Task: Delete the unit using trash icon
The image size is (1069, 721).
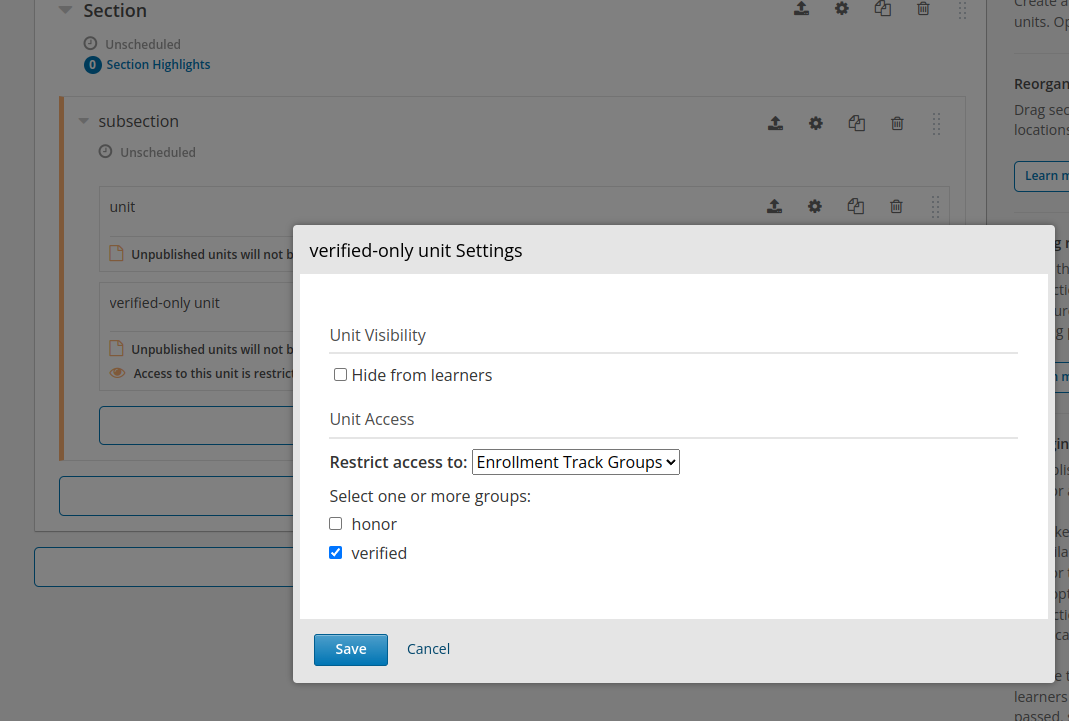Action: pos(896,206)
